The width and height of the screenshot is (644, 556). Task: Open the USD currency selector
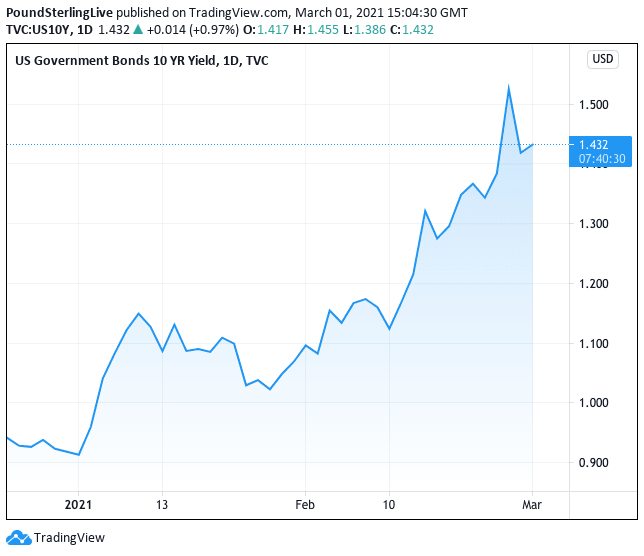603,59
